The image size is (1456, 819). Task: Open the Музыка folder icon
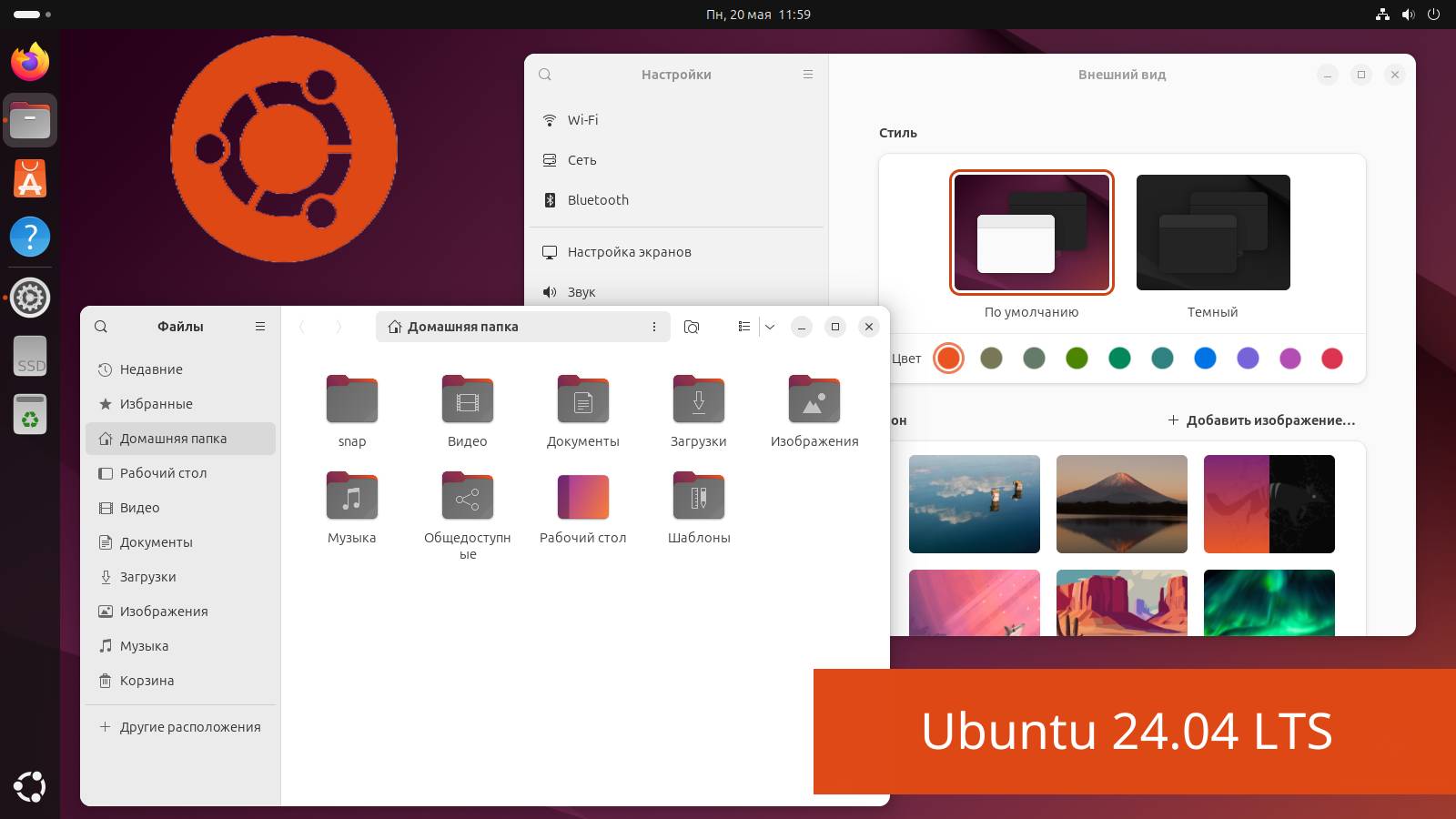[352, 496]
